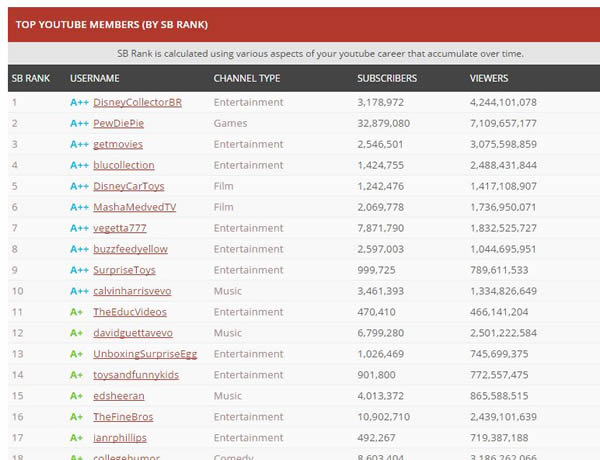Open buzzfeedyellow channel link
The width and height of the screenshot is (600, 460).
[130, 250]
